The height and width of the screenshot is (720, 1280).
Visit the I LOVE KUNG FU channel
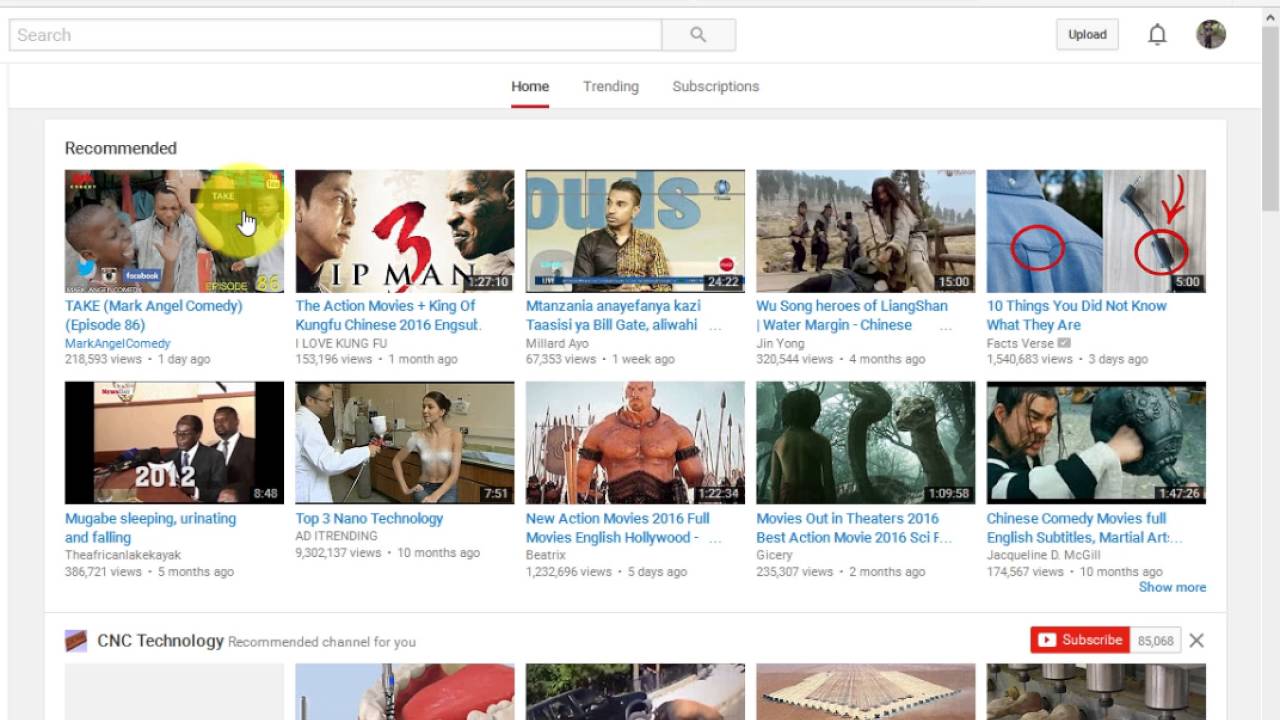(341, 343)
